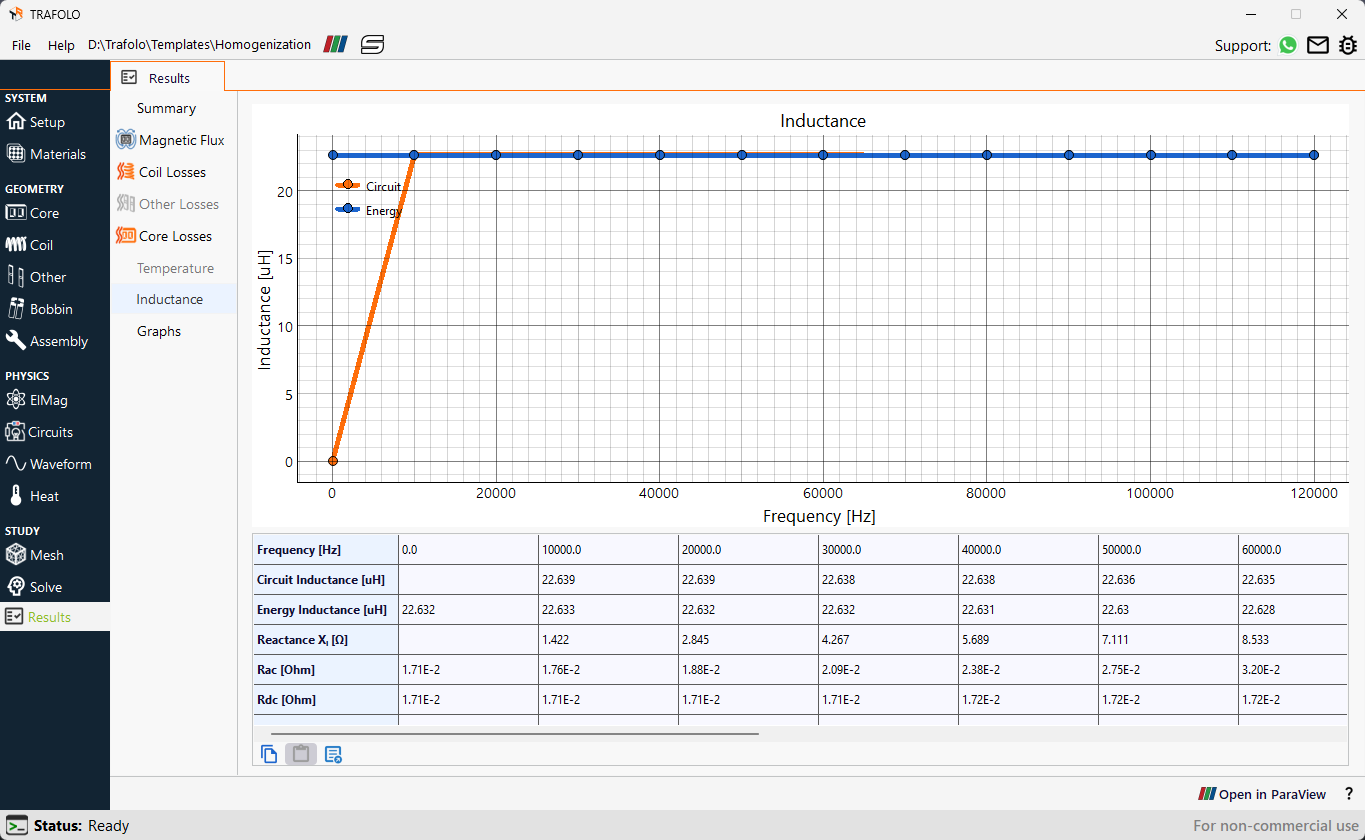Copy table data with copy icon
This screenshot has width=1365, height=840.
[269, 754]
